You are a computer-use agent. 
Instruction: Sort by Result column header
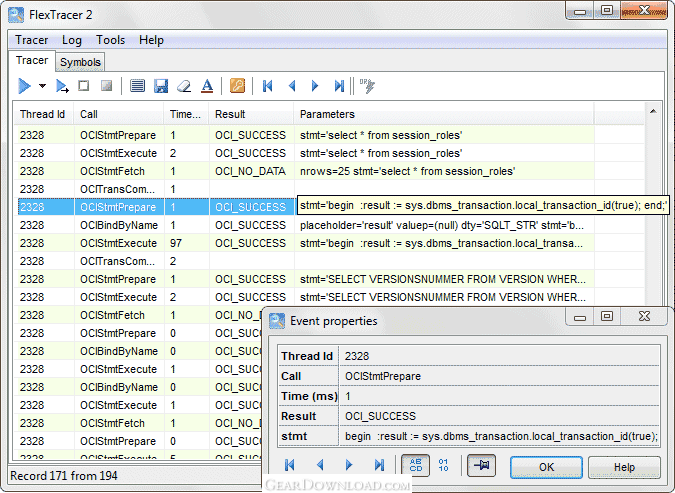coord(251,114)
